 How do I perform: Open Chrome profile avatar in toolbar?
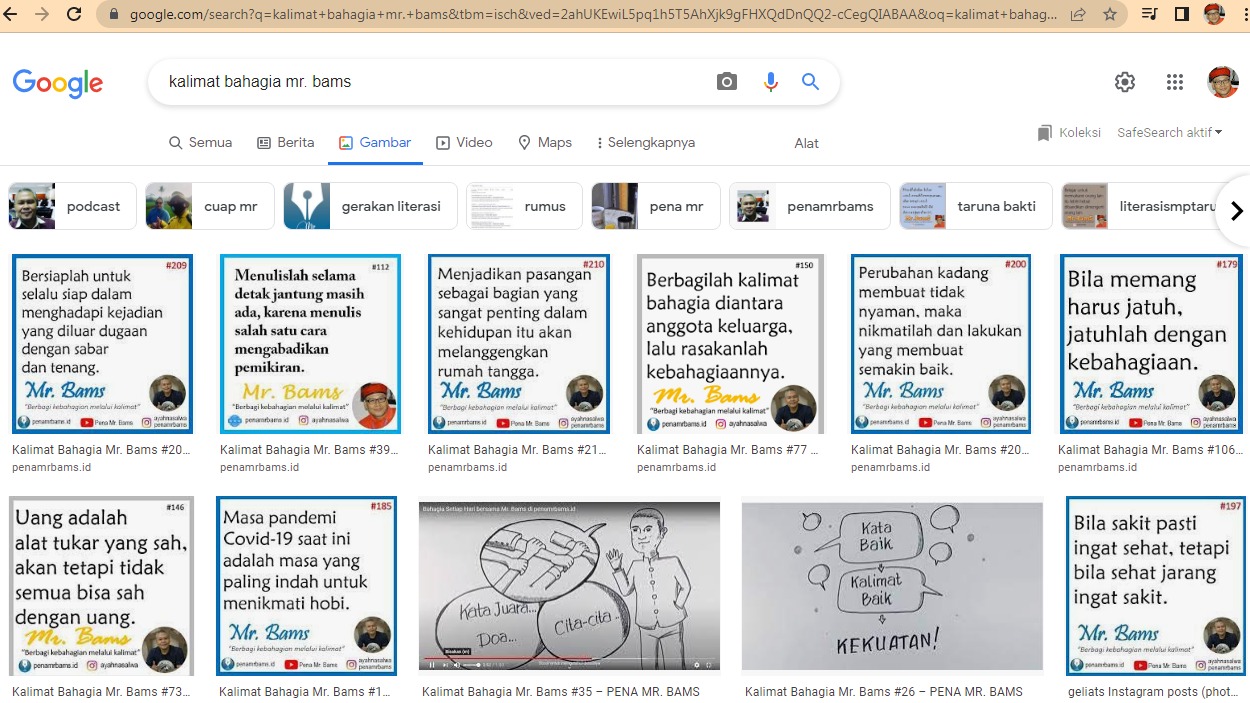pyautogui.click(x=1213, y=15)
